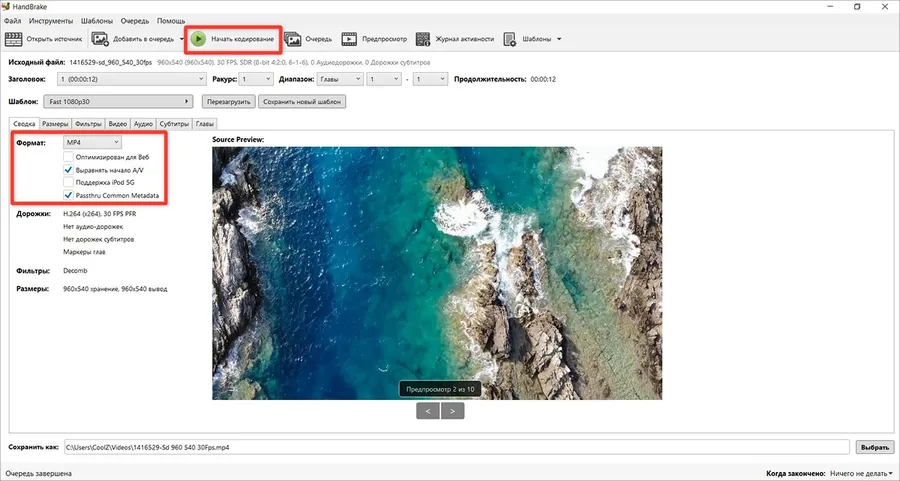Screen dimensions: 900x481
Task: Open the Заголовок title dropdown
Action: (x=131, y=79)
